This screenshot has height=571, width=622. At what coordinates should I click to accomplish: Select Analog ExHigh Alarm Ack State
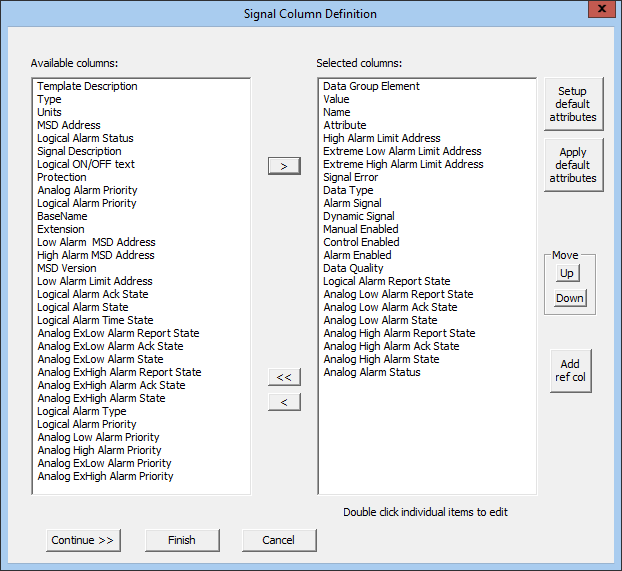tap(111, 385)
